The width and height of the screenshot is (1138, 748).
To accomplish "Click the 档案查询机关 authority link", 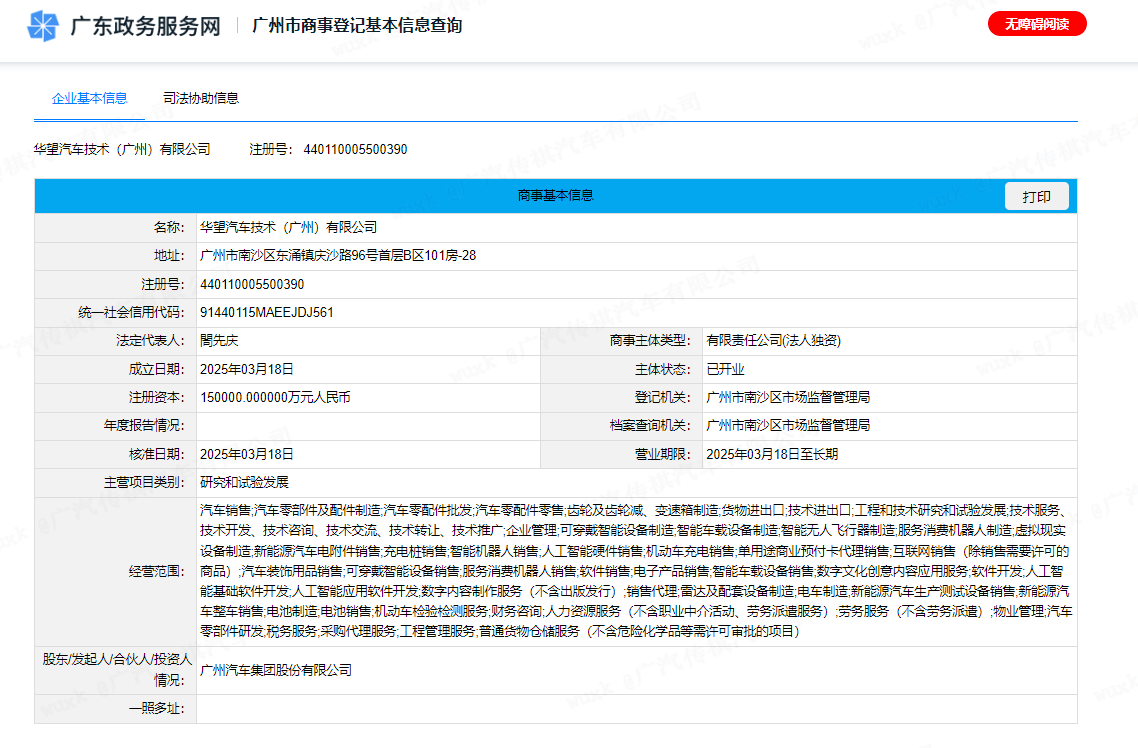I will (787, 426).
